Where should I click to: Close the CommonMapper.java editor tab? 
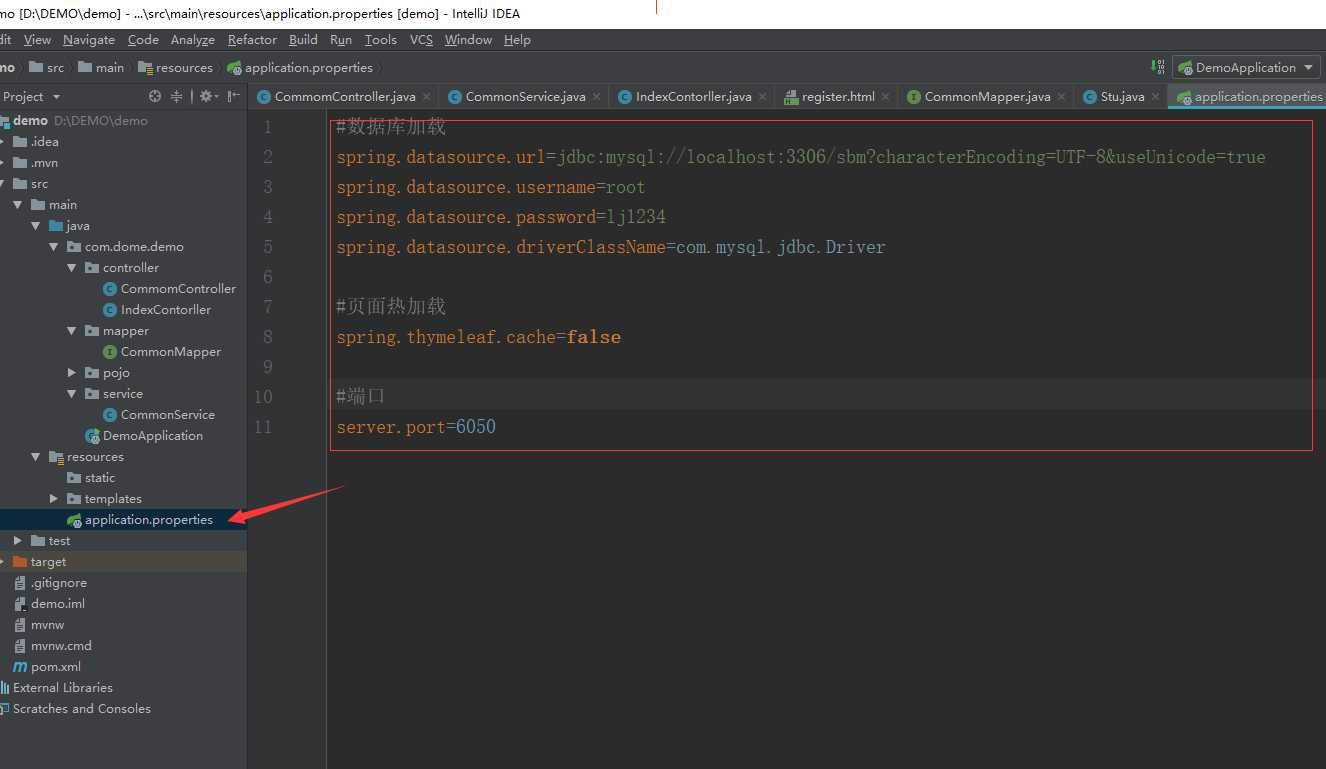pos(1062,97)
